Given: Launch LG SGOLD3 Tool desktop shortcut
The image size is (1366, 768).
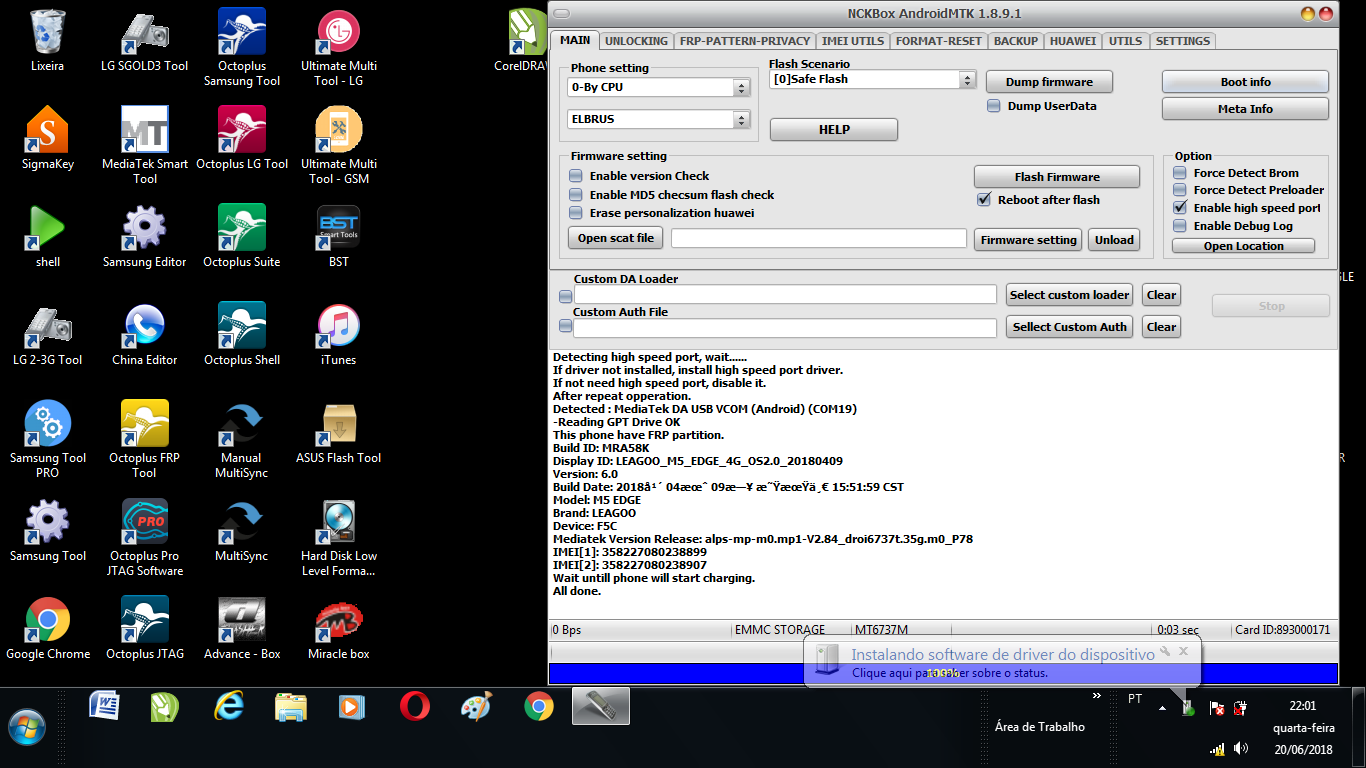Looking at the screenshot, I should (x=144, y=40).
